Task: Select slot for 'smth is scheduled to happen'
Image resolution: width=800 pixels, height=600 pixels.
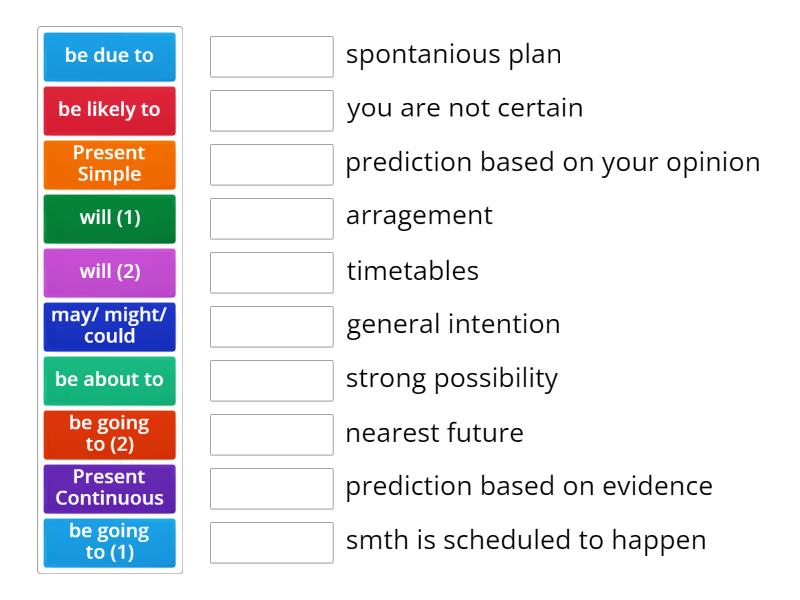Action: tap(271, 542)
